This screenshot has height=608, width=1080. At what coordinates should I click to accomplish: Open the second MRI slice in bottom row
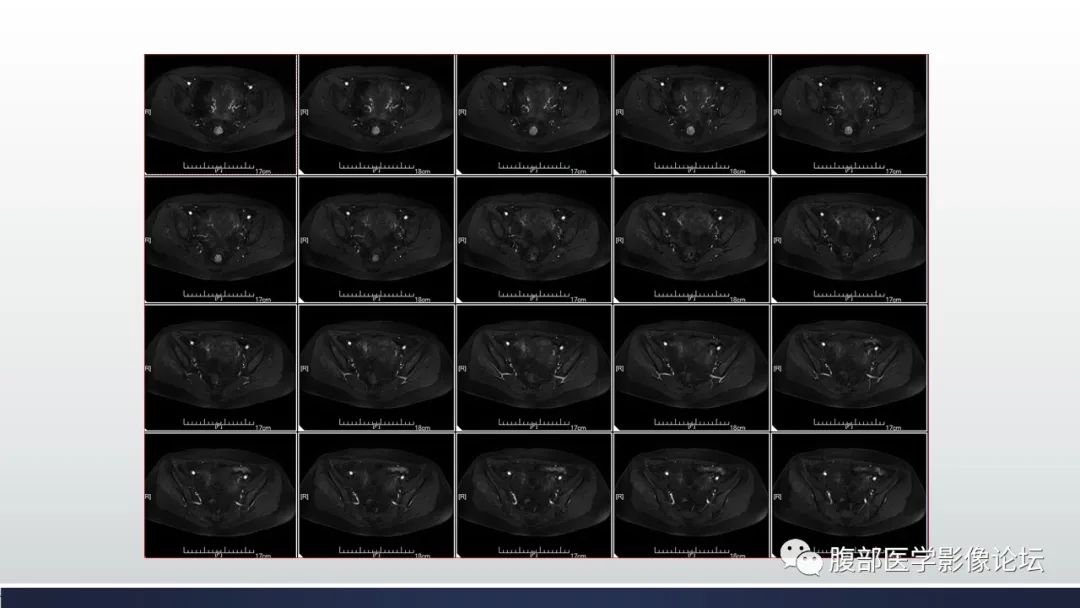point(377,495)
